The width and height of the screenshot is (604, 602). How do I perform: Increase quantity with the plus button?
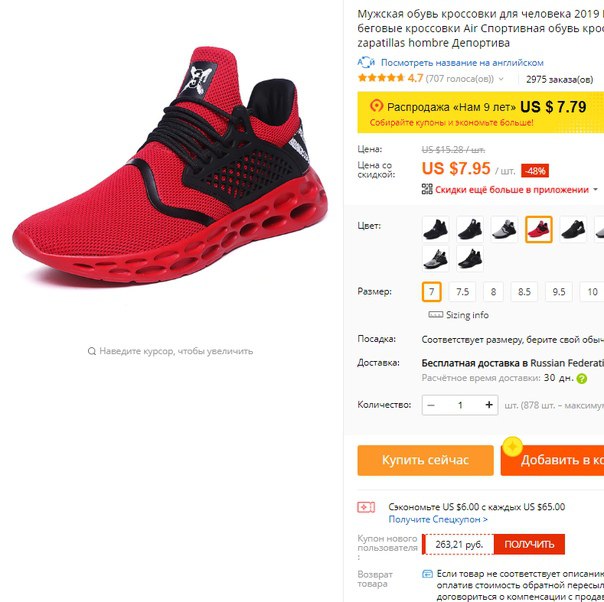coord(489,405)
